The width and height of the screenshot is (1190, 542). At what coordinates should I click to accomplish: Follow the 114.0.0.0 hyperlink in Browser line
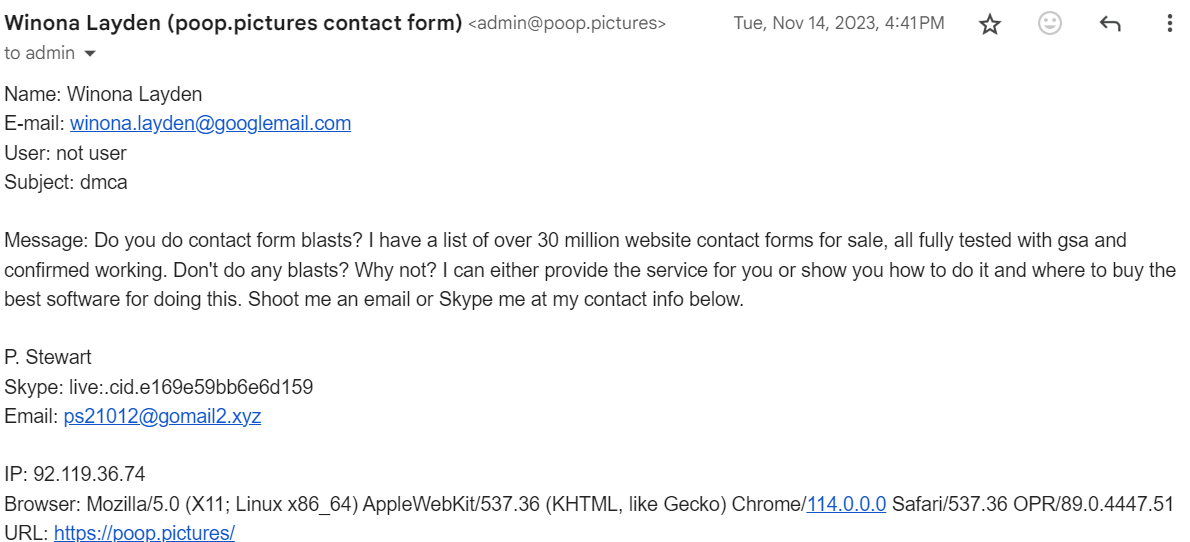pyautogui.click(x=845, y=503)
